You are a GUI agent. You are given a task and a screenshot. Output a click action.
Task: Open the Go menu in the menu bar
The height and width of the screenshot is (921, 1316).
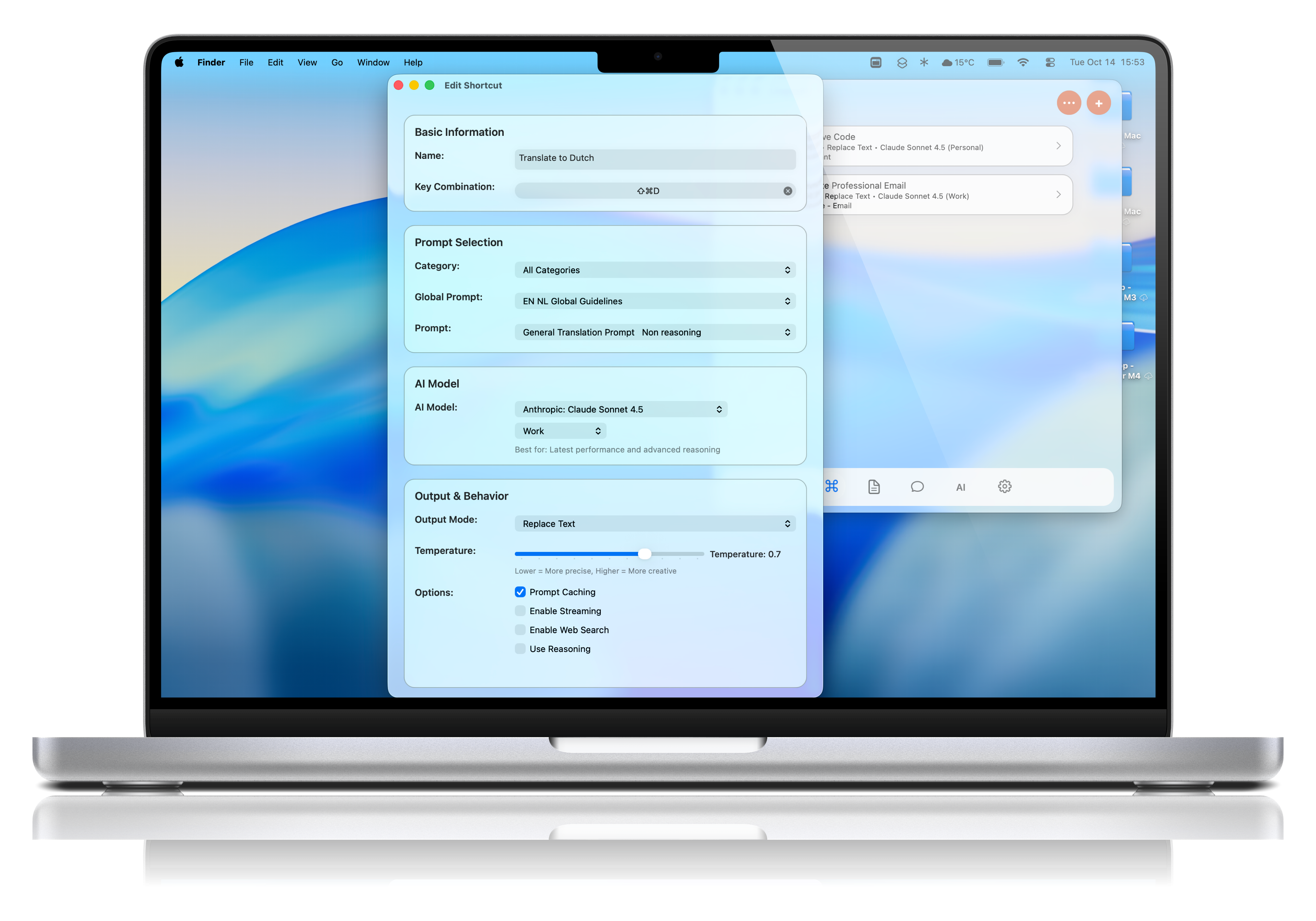click(x=337, y=62)
